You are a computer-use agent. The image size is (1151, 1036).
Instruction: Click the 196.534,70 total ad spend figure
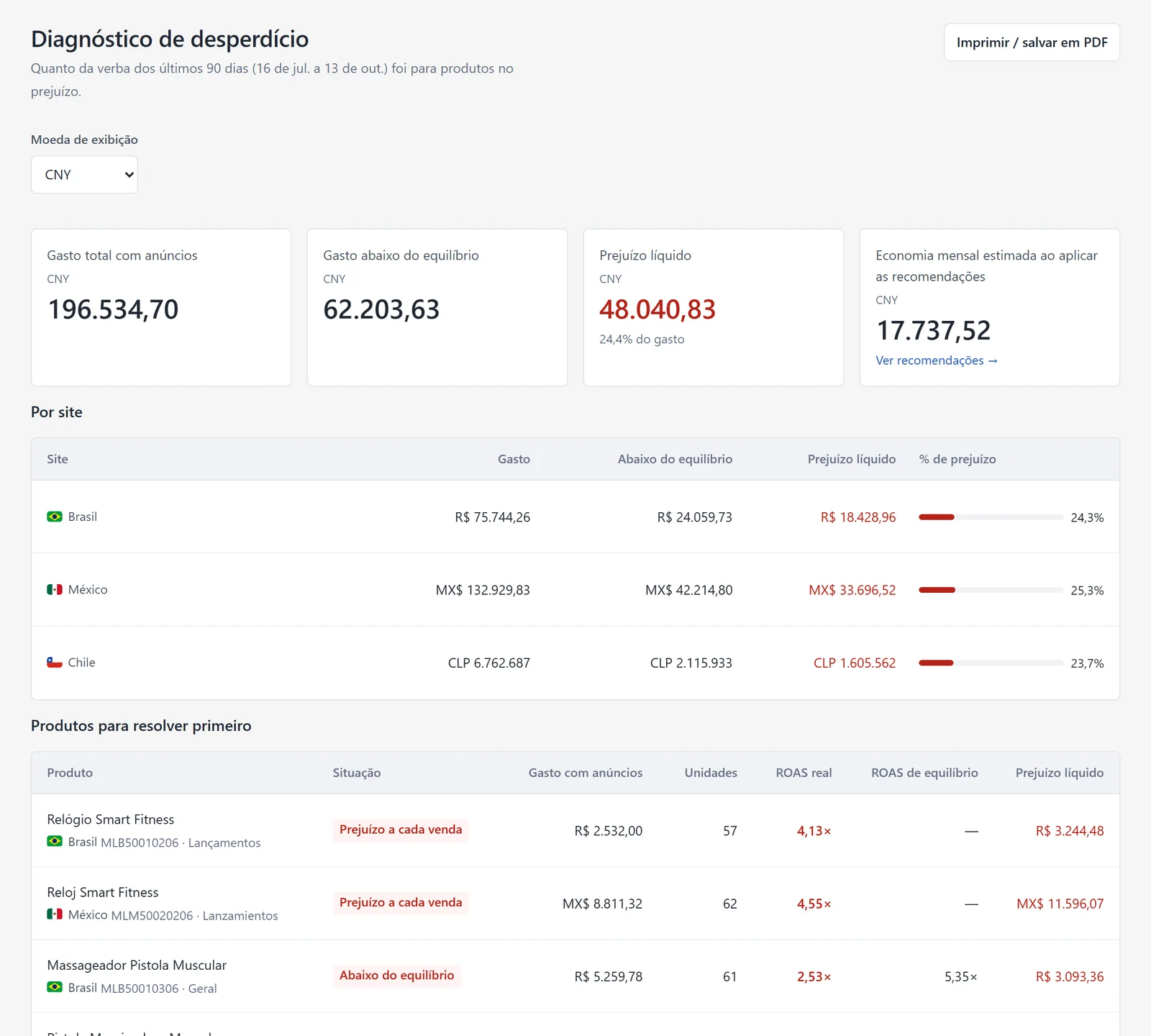pyautogui.click(x=113, y=310)
